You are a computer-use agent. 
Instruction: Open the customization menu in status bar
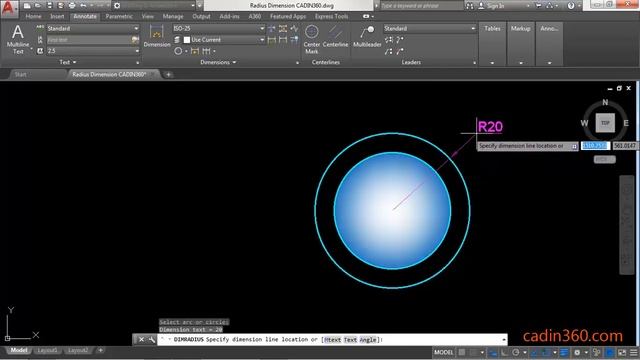[633, 352]
